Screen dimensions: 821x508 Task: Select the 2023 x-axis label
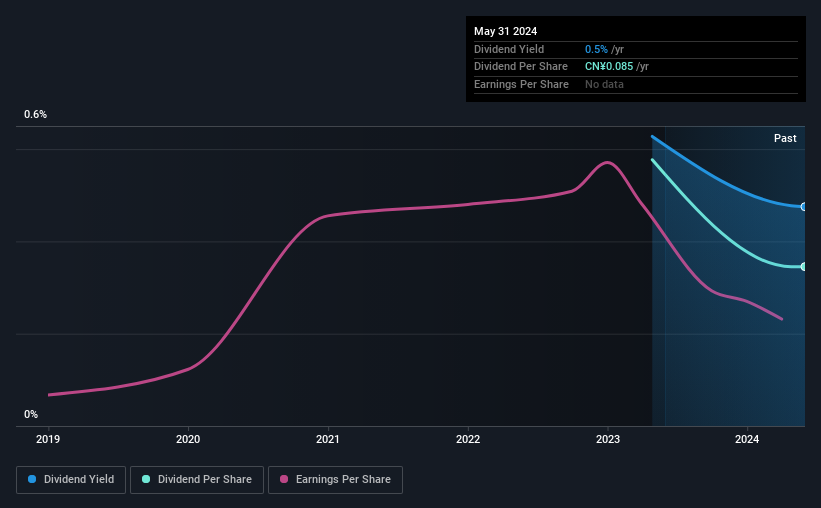[x=608, y=439]
